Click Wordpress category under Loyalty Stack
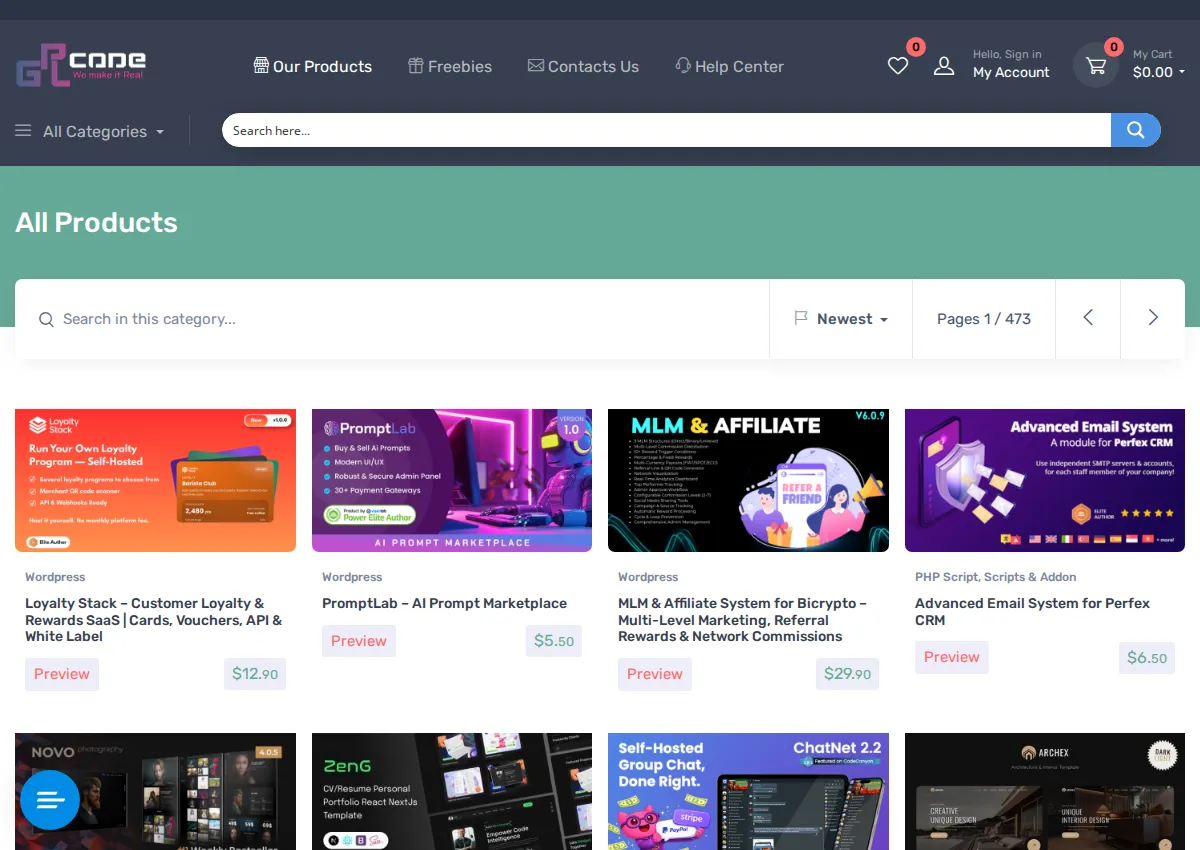This screenshot has height=850, width=1200. pos(55,577)
